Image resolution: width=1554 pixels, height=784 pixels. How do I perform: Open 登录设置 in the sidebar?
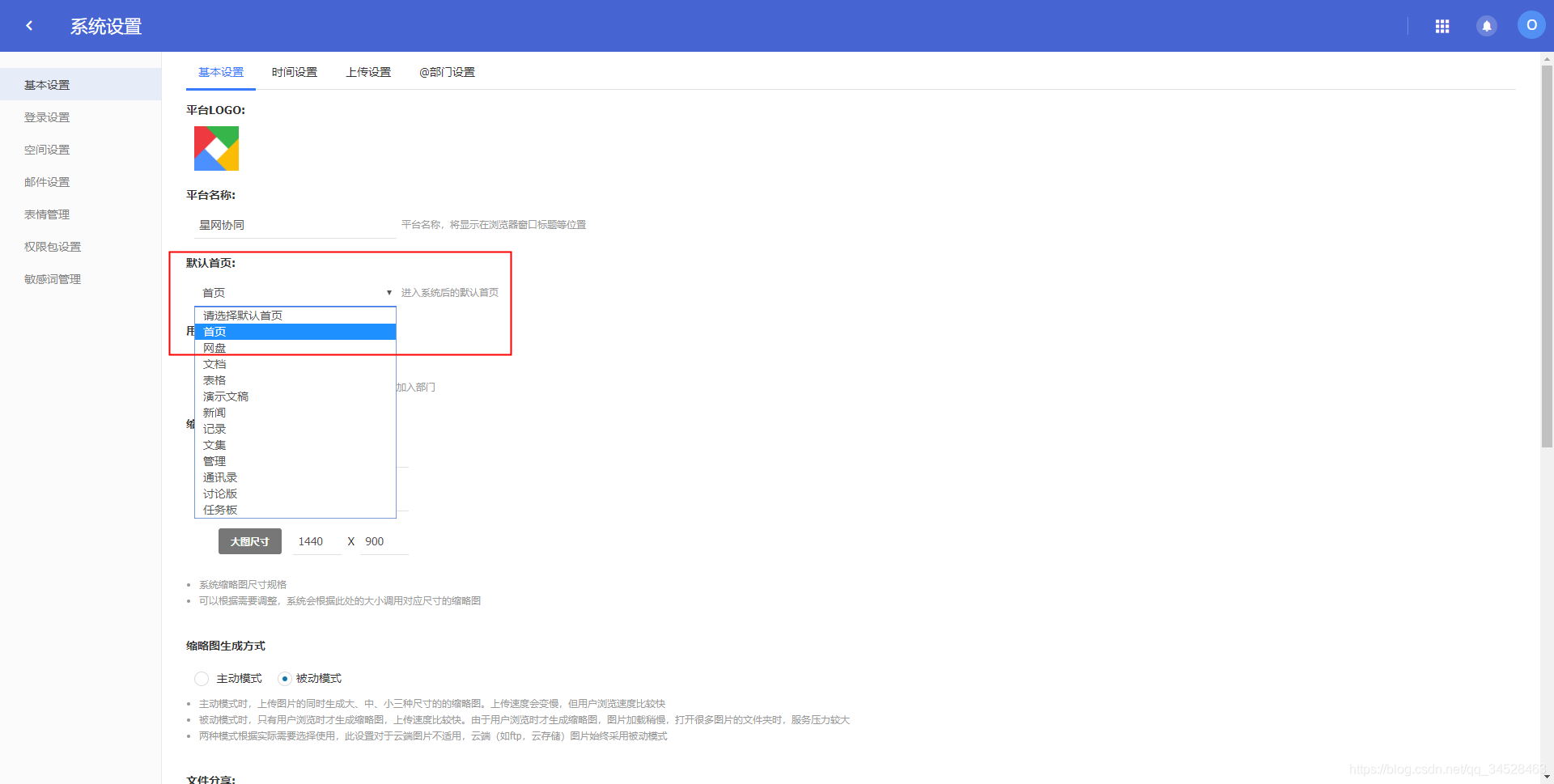(x=46, y=117)
